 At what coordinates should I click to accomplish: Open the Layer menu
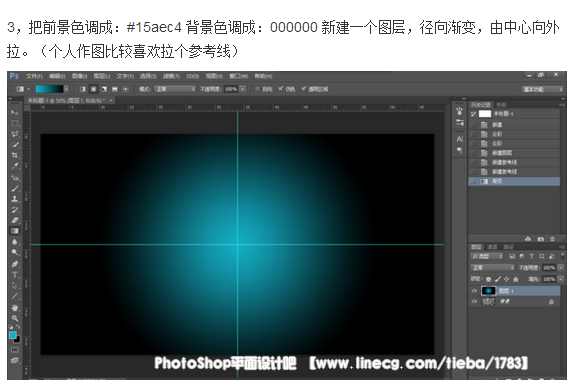[x=102, y=76]
